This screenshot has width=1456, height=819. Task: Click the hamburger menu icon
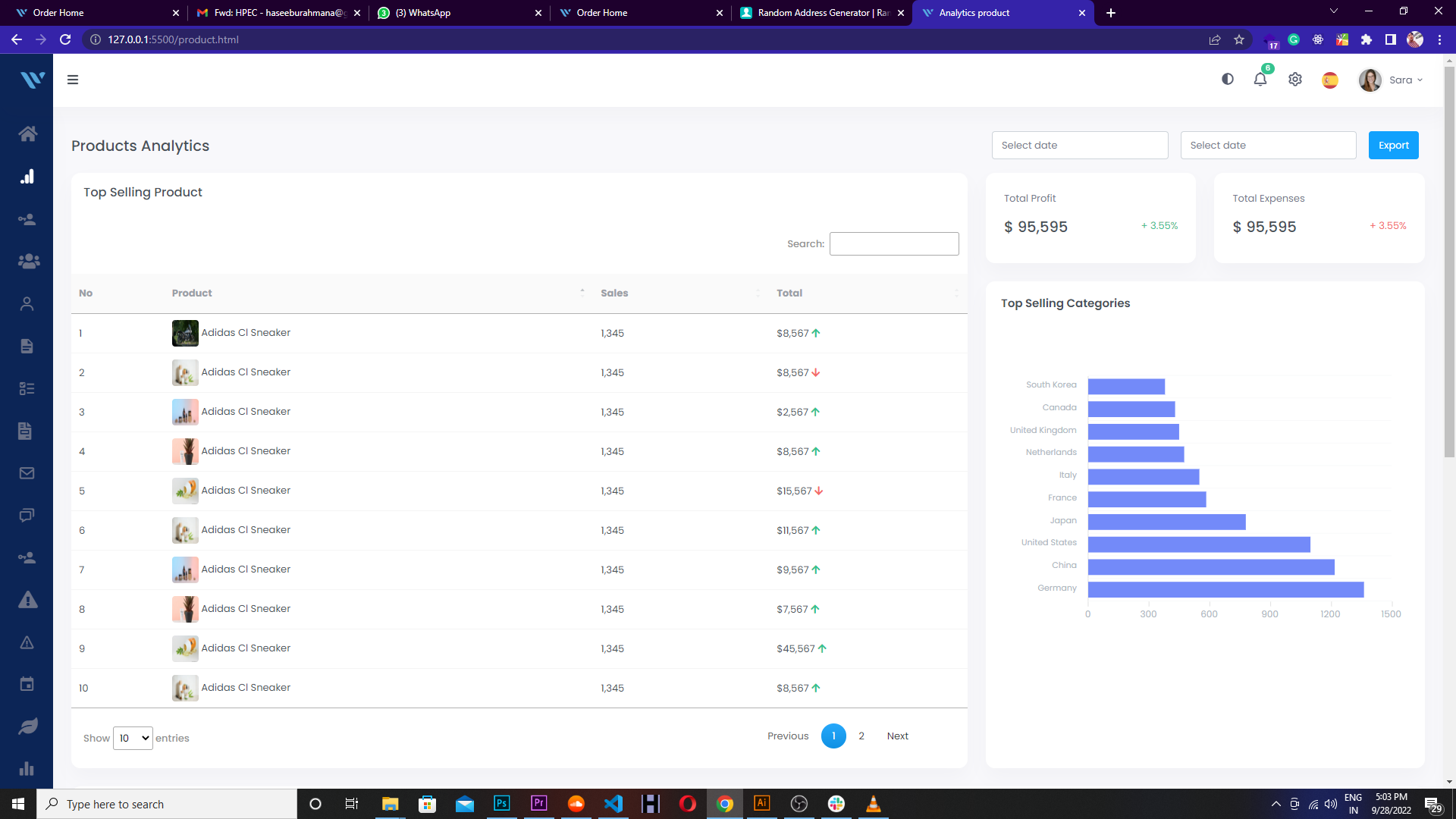(x=73, y=80)
